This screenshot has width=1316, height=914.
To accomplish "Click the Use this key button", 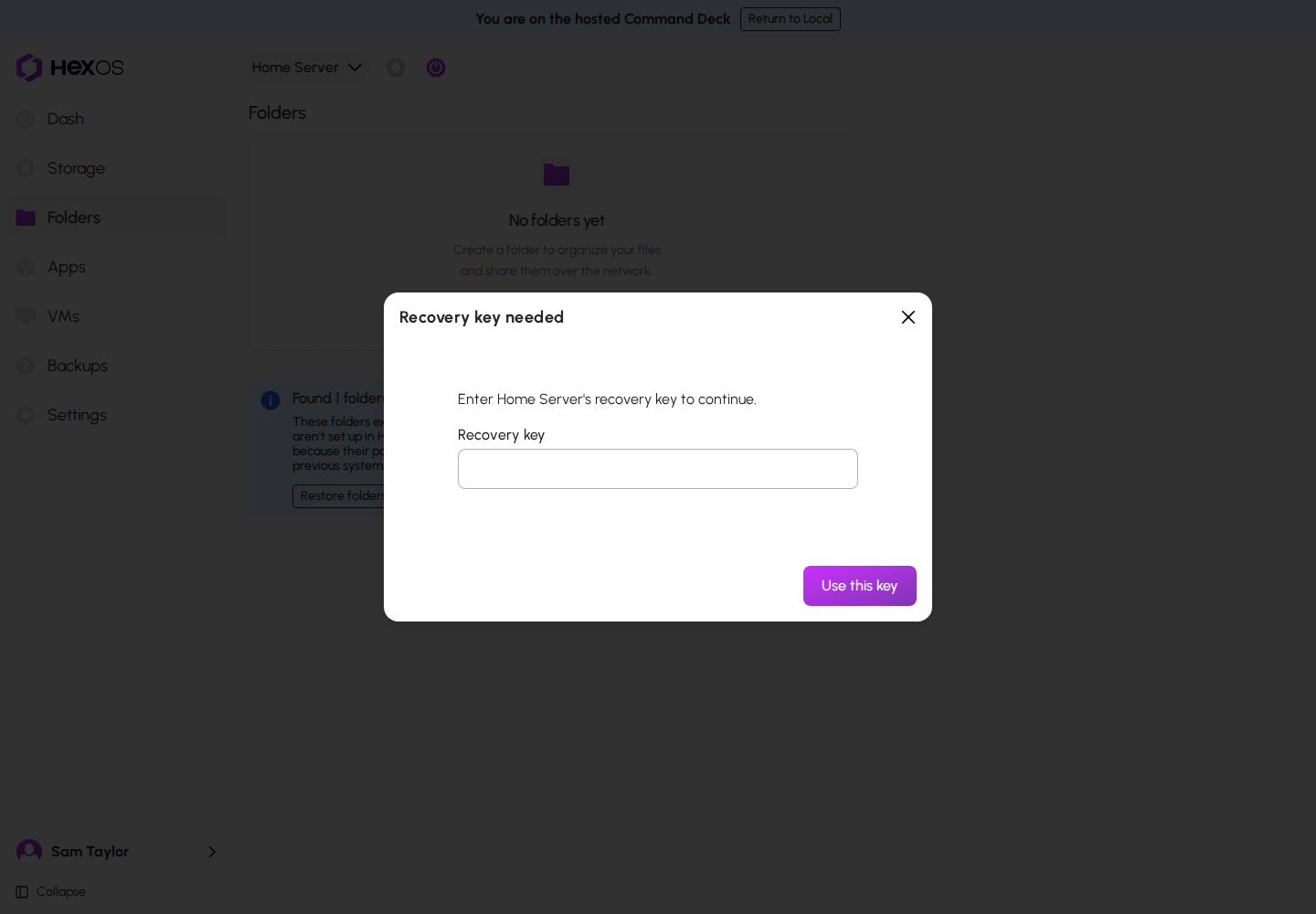I will tap(860, 586).
